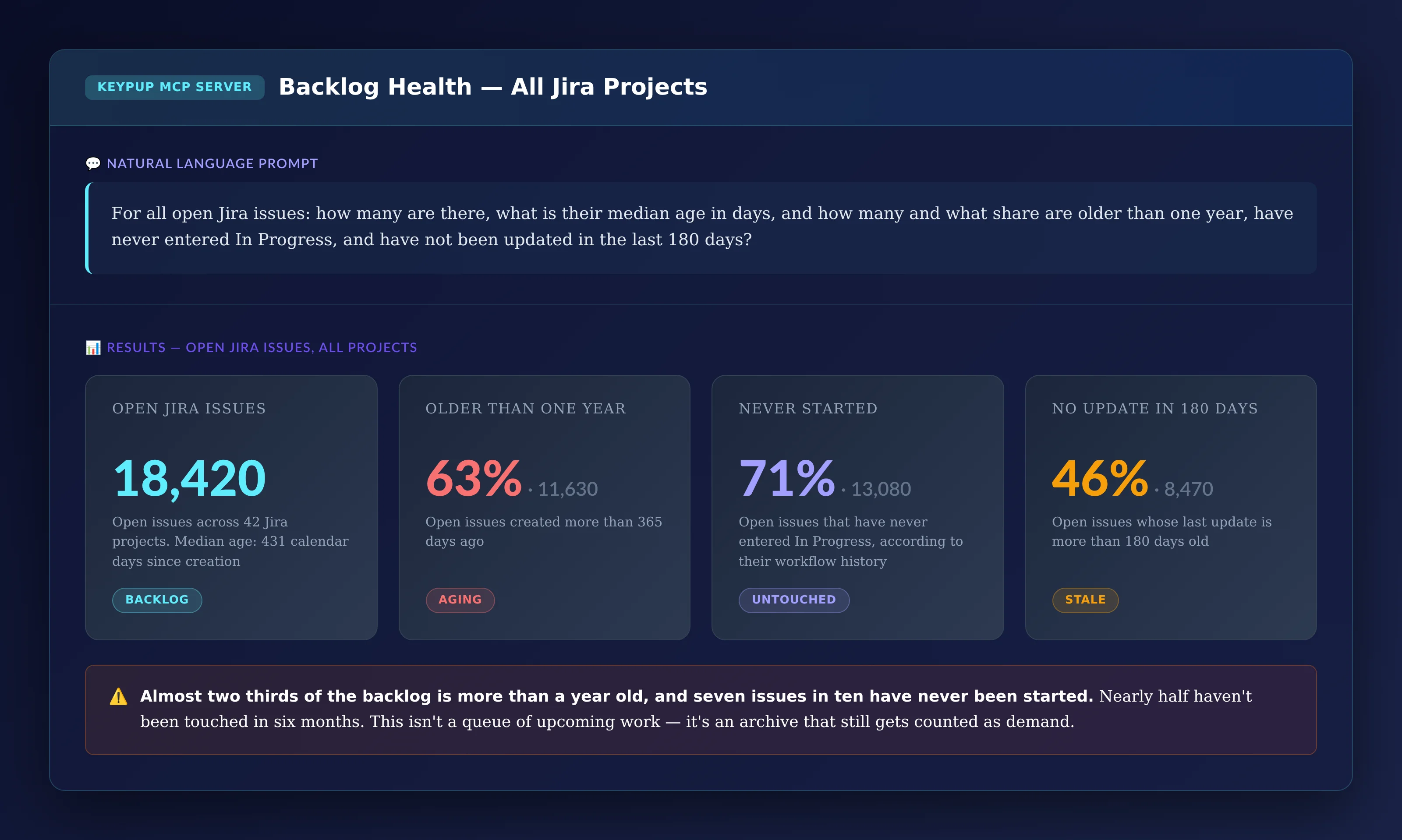This screenshot has height=840, width=1402.
Task: Click the 46% value
Action: tap(1100, 479)
